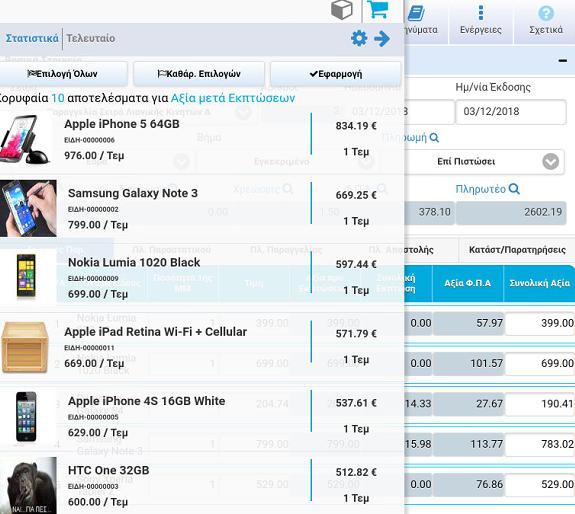The image size is (575, 514).
Task: Click VAT value cell 76.86
Action: pos(469,485)
